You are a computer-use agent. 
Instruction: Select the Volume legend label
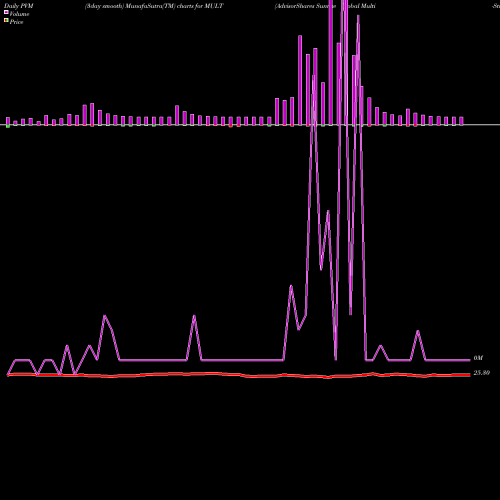click(19, 14)
